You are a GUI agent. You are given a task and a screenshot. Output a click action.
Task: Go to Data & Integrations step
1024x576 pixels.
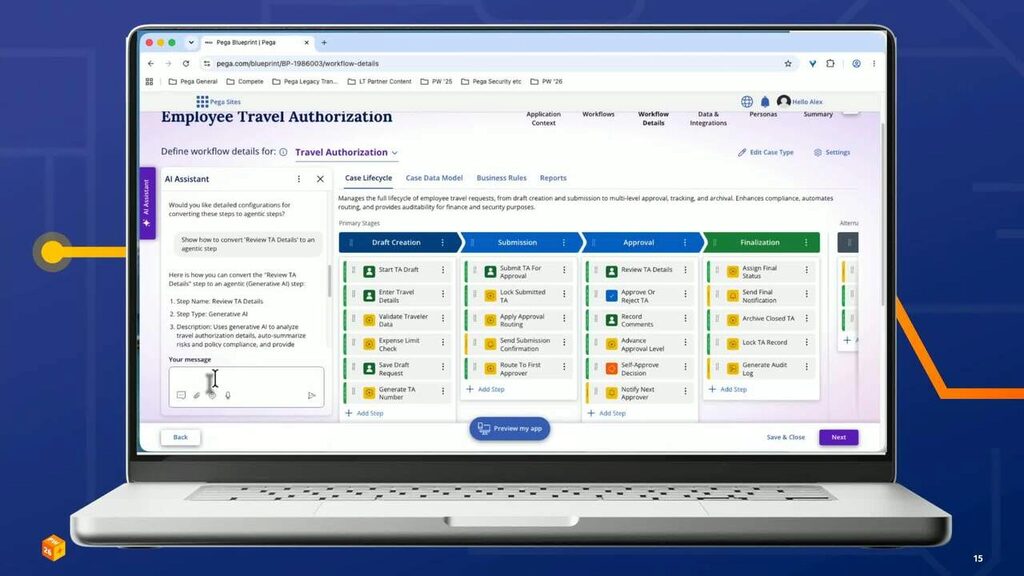coord(708,118)
